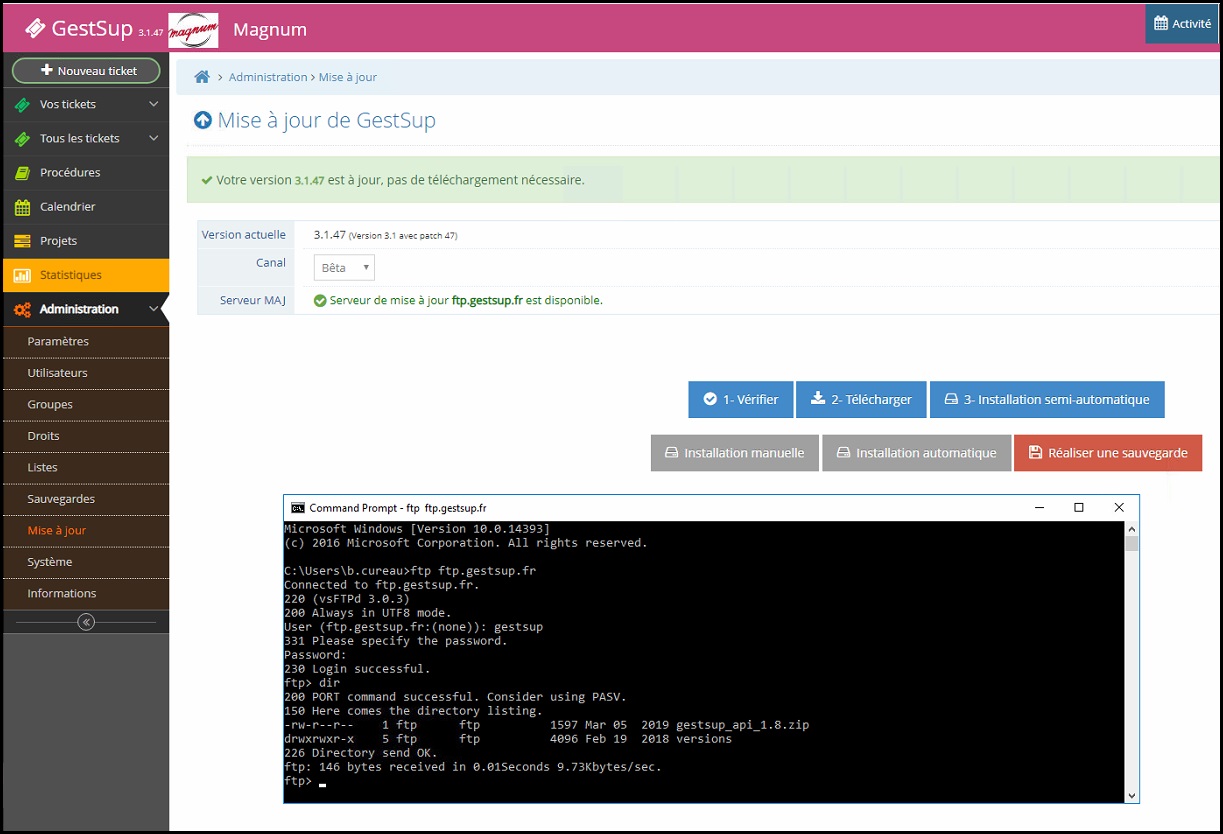Click the Projets sidebar icon
1223x834 pixels.
22,241
